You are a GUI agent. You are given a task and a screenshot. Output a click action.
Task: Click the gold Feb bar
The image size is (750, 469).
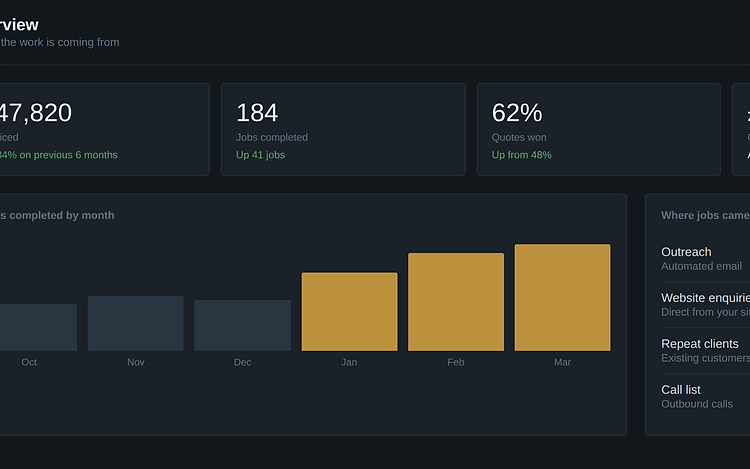[456, 302]
